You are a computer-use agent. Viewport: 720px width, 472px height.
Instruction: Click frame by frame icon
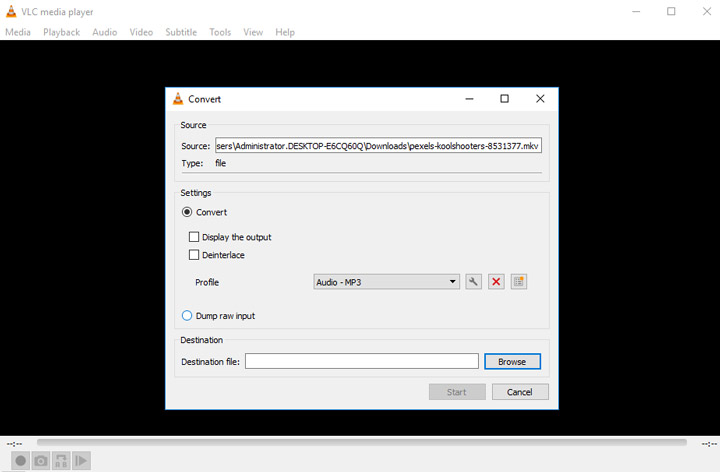point(81,461)
